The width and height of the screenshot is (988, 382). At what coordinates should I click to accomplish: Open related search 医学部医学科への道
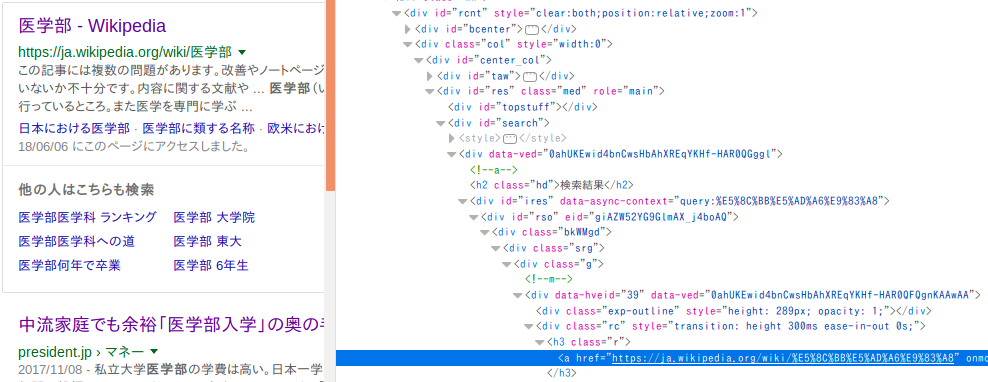[x=76, y=241]
